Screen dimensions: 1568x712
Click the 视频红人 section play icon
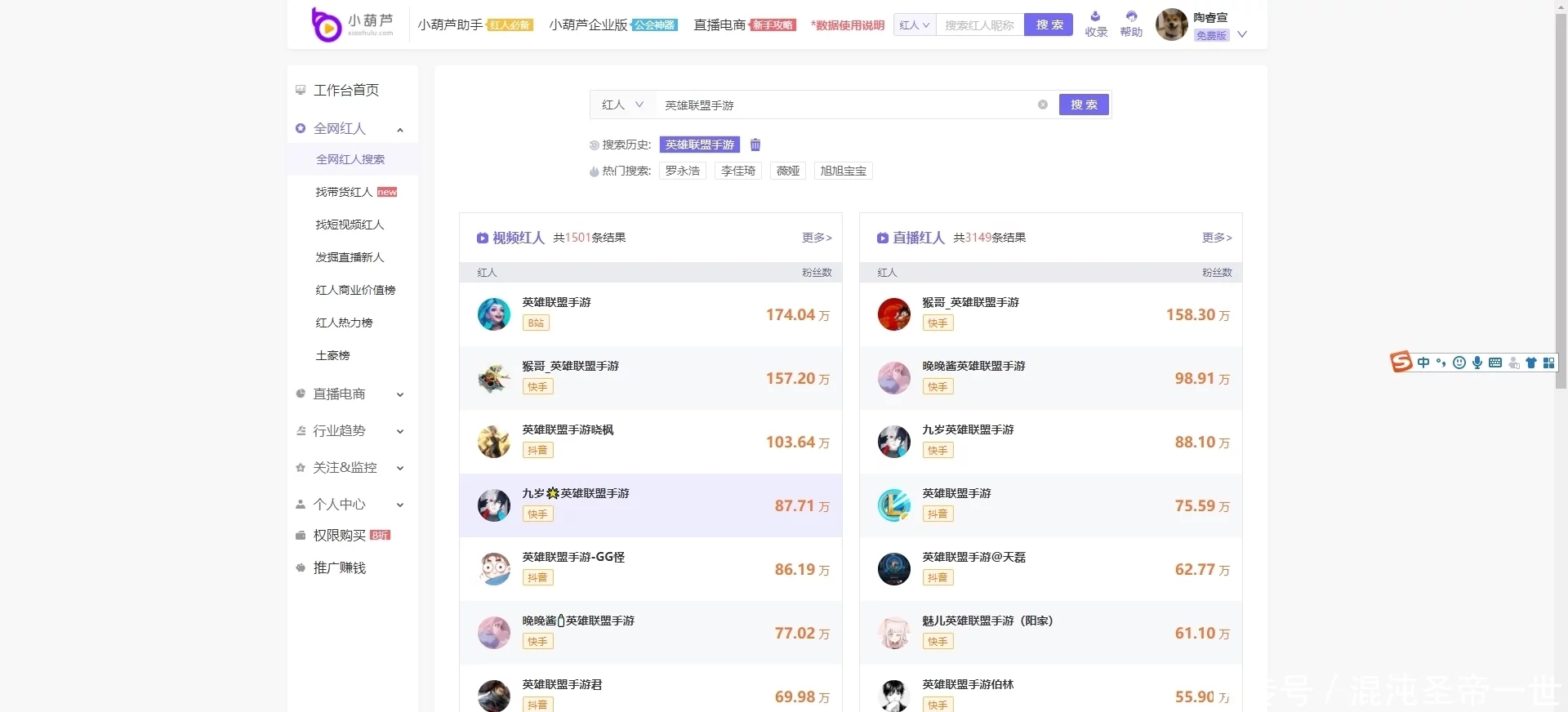[483, 238]
